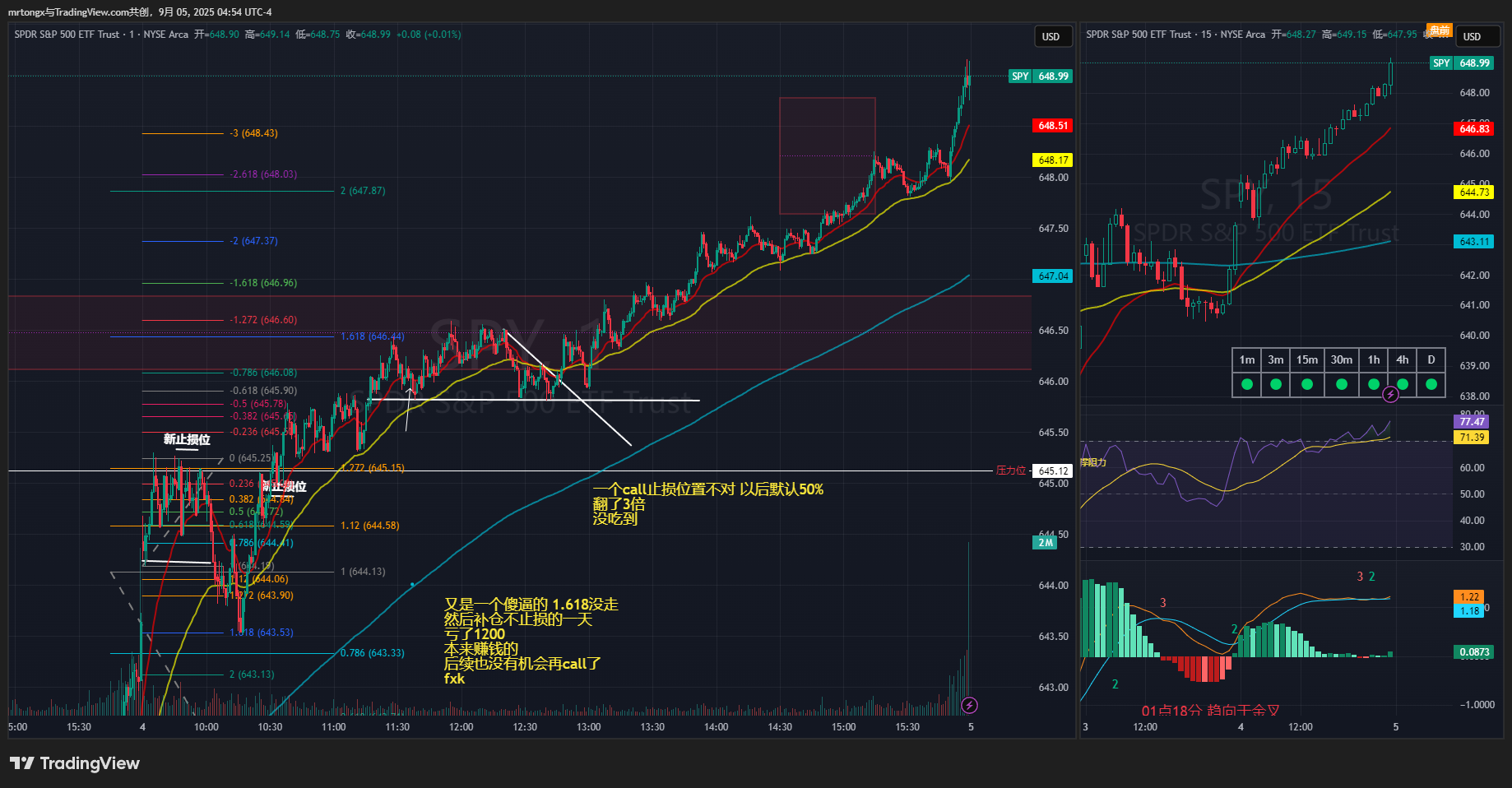Select the 3m cell in the timeframe table

(x=1276, y=359)
